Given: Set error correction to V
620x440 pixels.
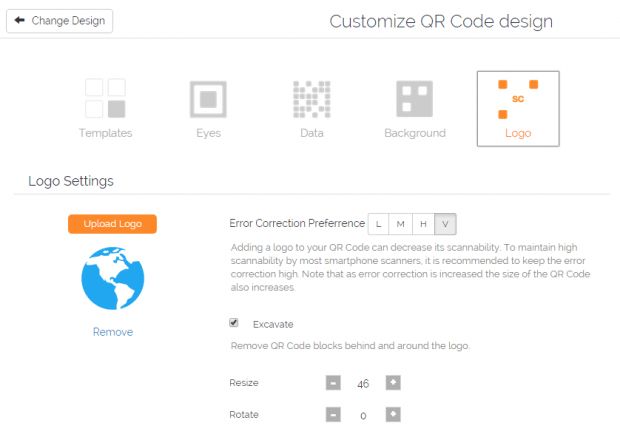Looking at the screenshot, I should (445, 224).
